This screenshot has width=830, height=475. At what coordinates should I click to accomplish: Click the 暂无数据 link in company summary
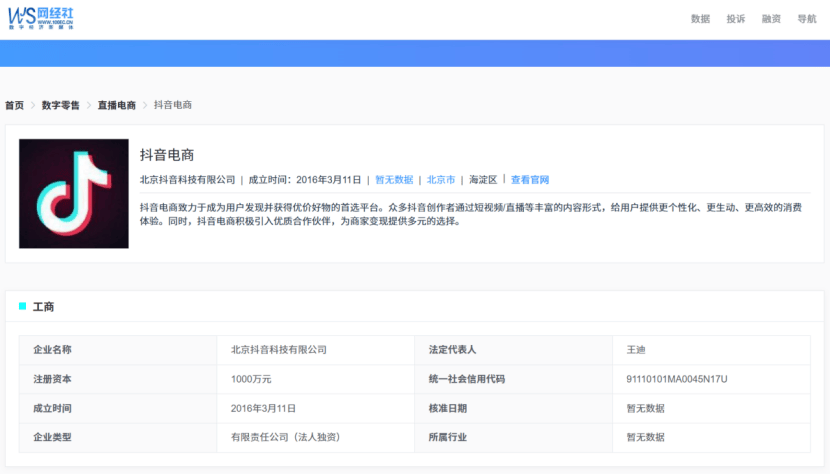click(x=394, y=180)
